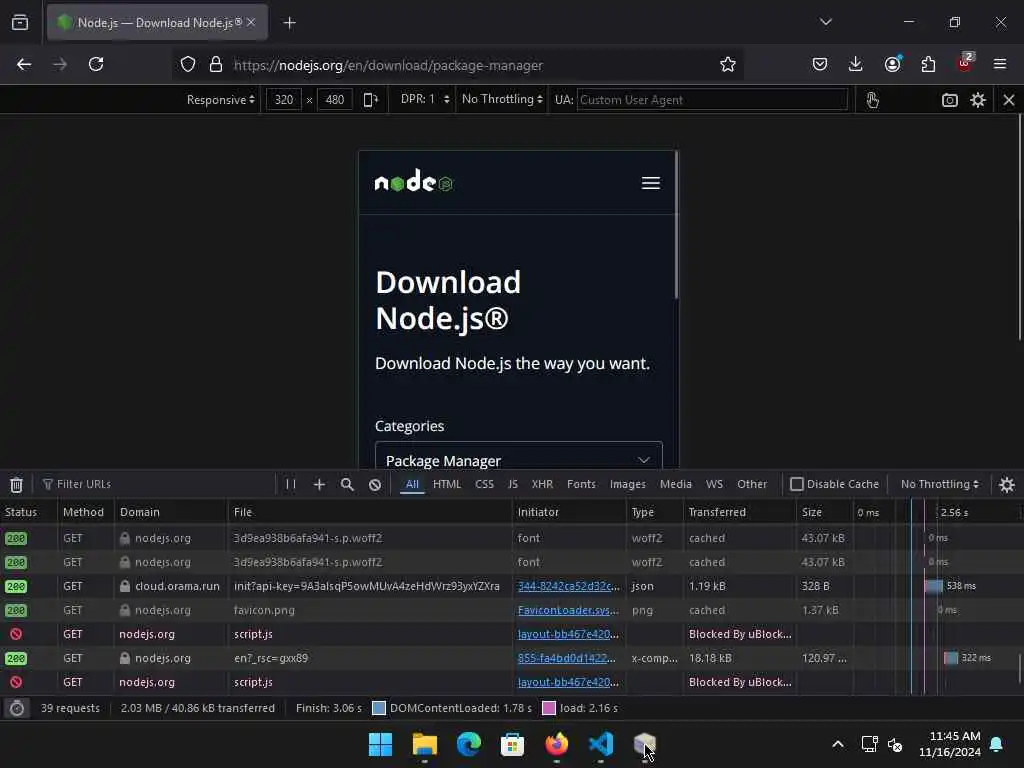Screen dimensions: 1024x768
Task: Open the Pocket save icon
Action: [820, 64]
